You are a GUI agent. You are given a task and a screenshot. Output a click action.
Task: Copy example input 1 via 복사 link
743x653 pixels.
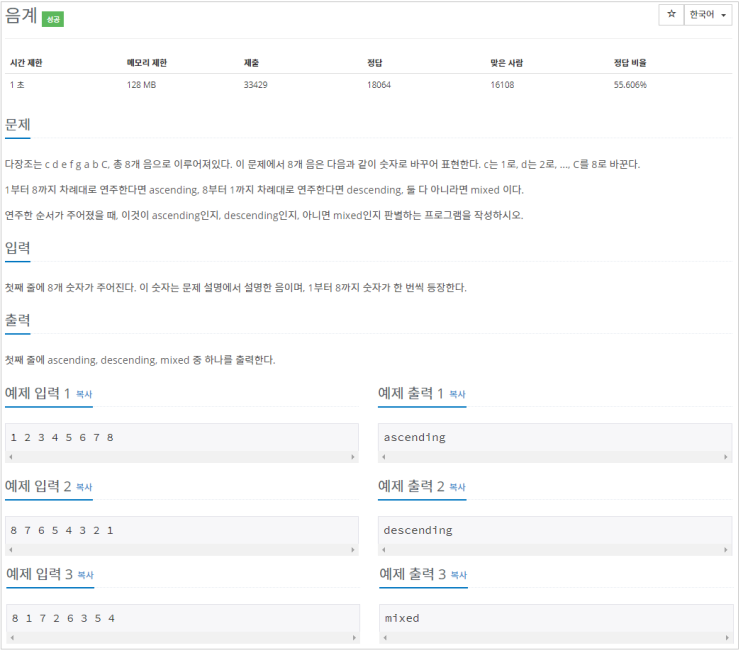[84, 396]
